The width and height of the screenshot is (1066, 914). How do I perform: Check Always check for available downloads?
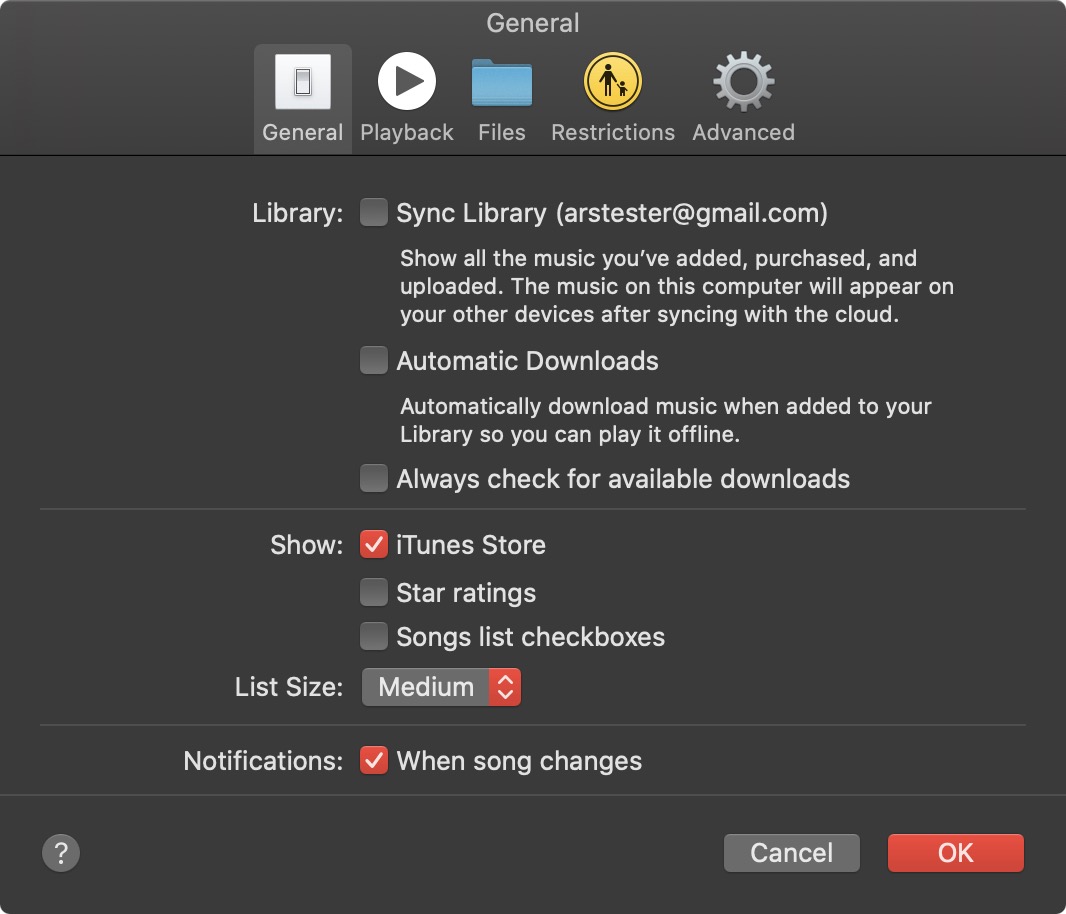coord(374,479)
